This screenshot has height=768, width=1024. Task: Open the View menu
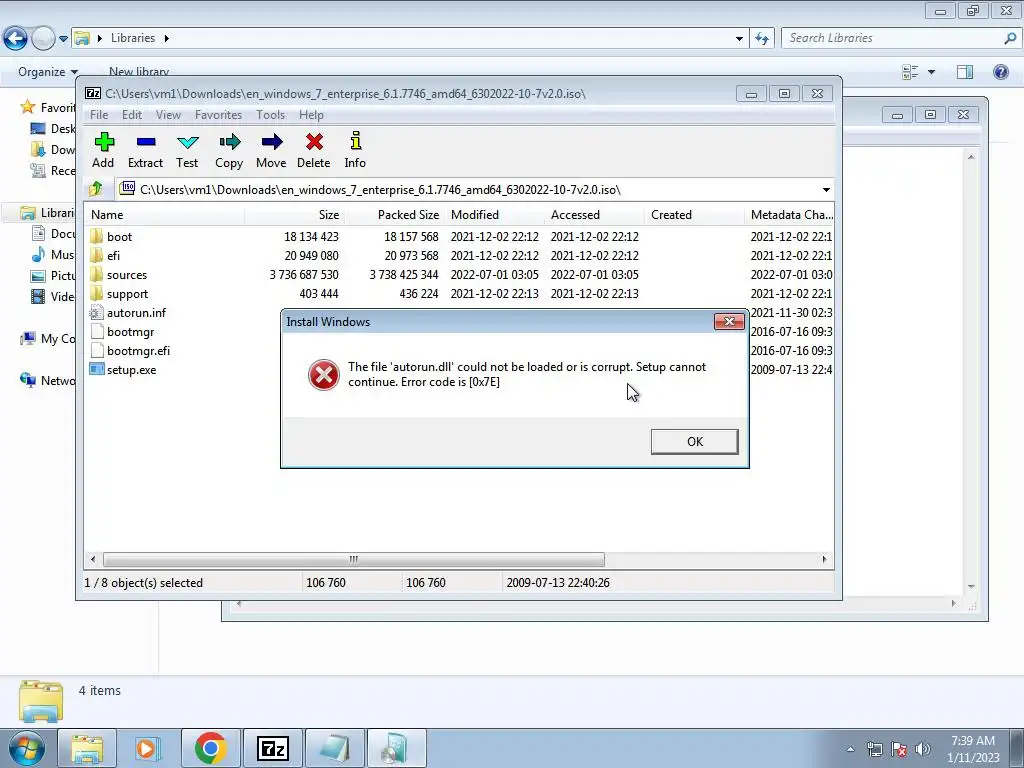[x=168, y=115]
